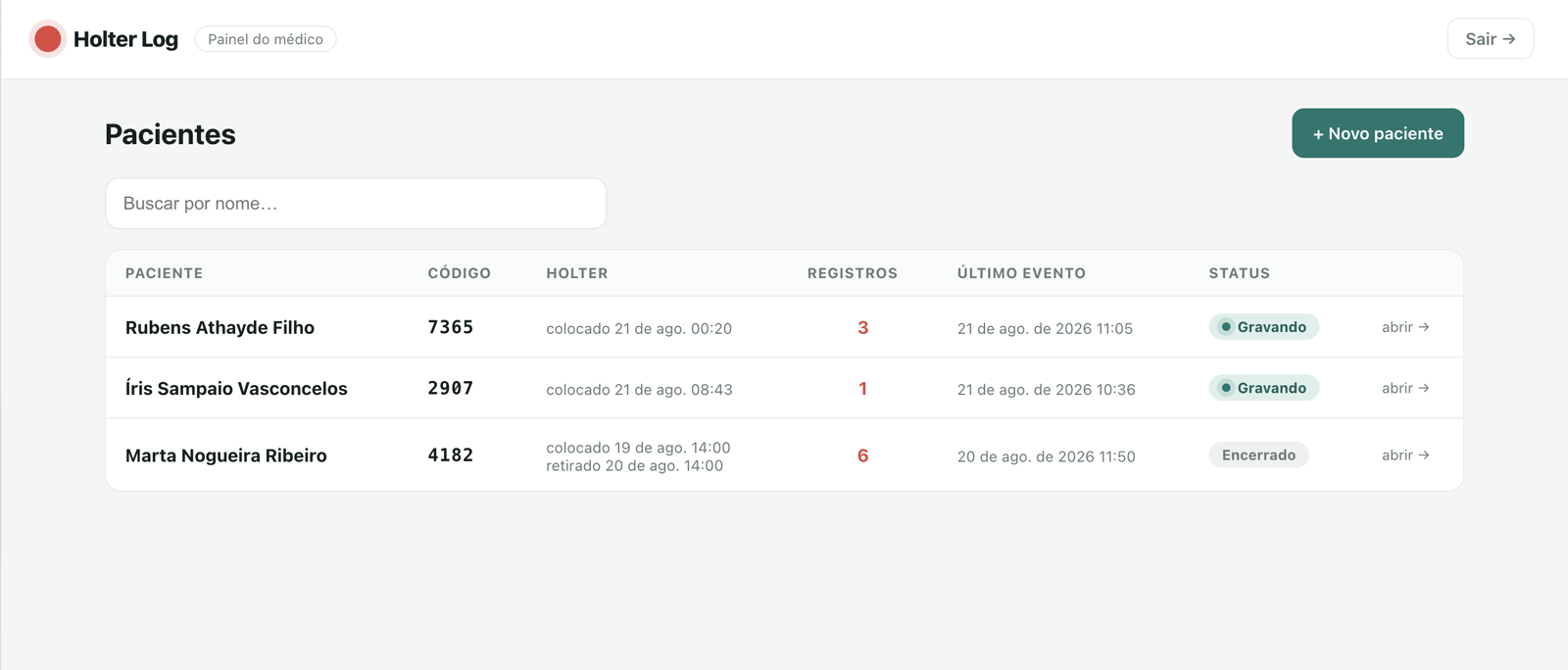1568x670 pixels.
Task: Focus the Buscar por nome search field
Action: click(356, 204)
